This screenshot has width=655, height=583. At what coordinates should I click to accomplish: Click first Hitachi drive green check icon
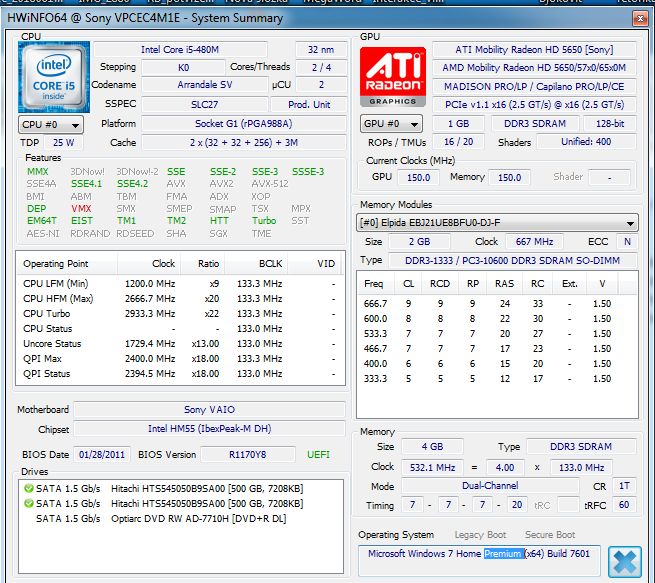coord(27,488)
